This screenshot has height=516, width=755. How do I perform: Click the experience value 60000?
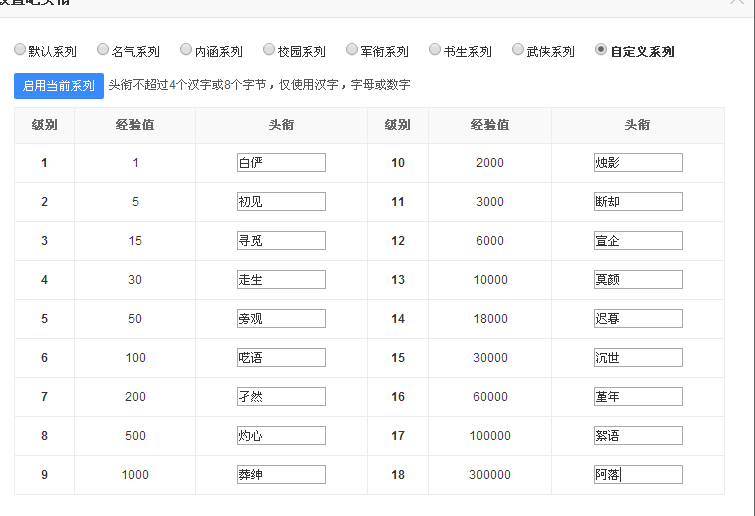pos(490,397)
